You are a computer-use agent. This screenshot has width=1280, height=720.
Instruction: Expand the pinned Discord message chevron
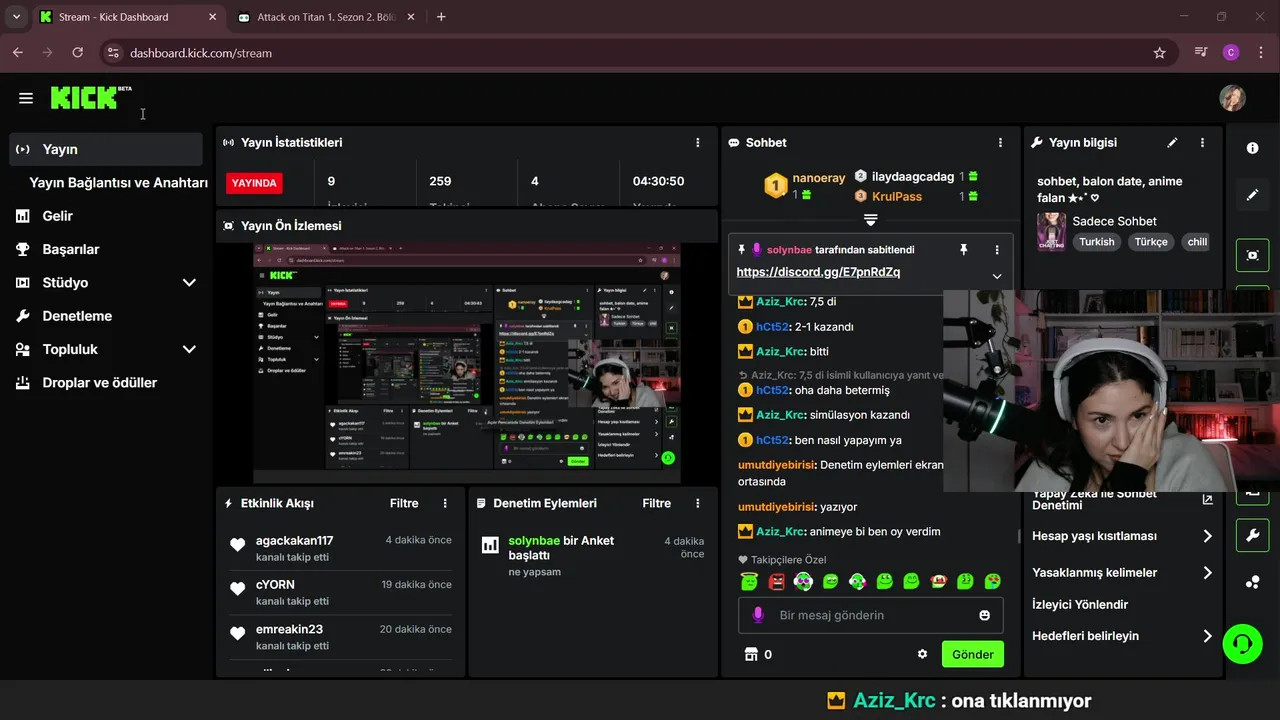pos(996,276)
